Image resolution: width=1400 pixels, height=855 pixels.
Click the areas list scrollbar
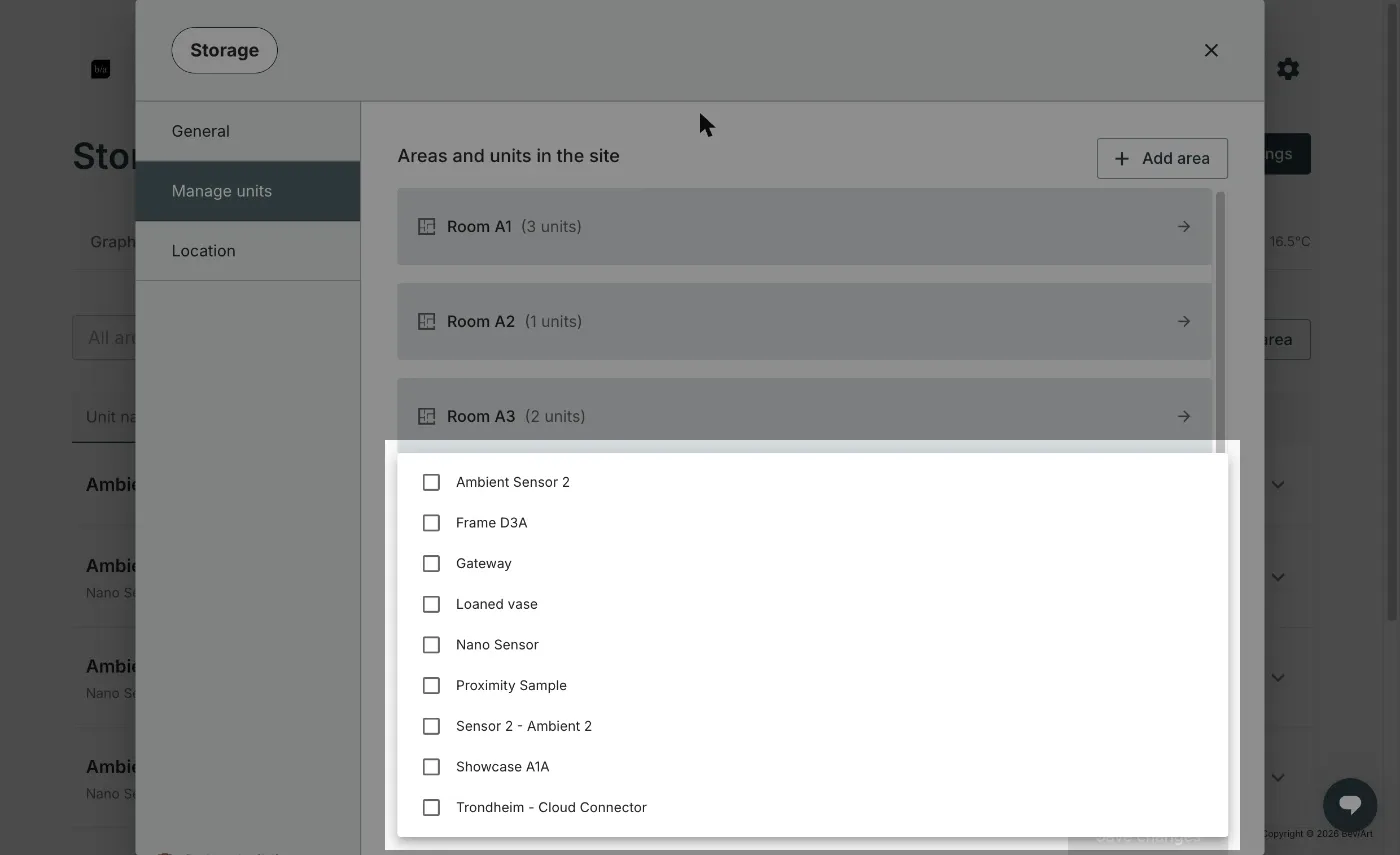coord(1220,320)
